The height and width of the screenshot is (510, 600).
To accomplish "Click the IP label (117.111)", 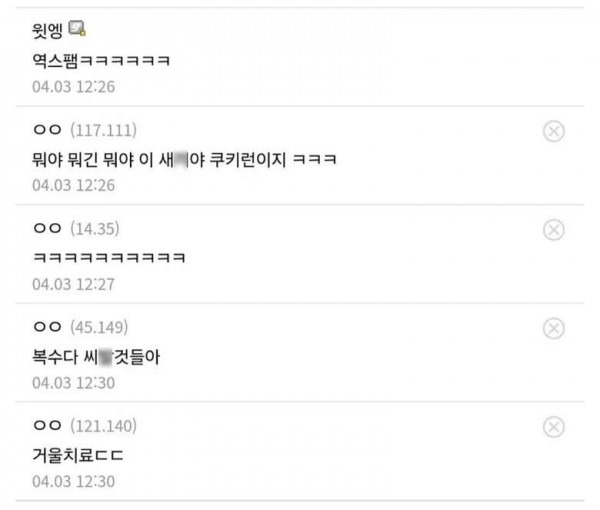I will coord(103,130).
